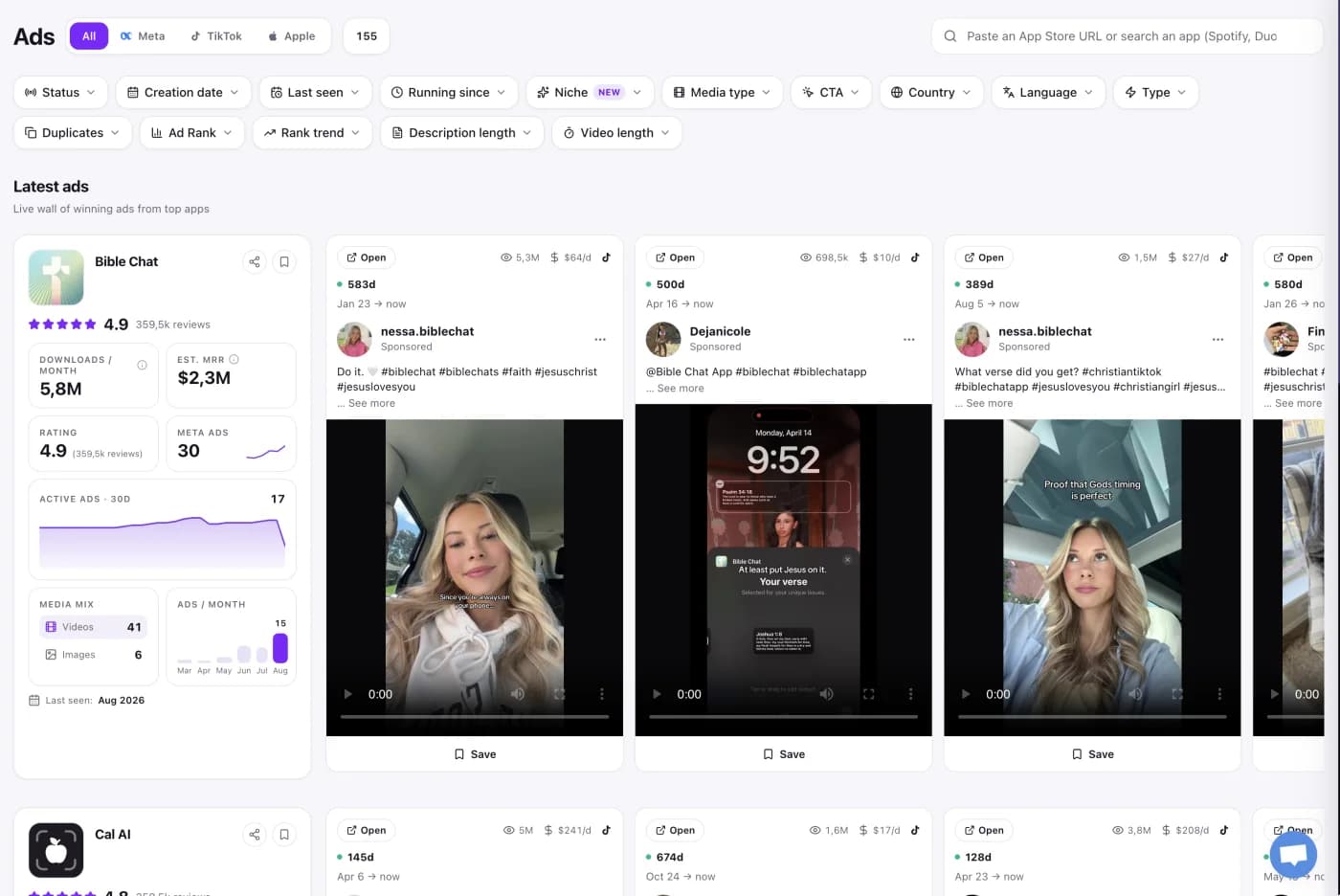Switch to the TikTok tab
The height and width of the screenshot is (896, 1340).
[x=216, y=36]
